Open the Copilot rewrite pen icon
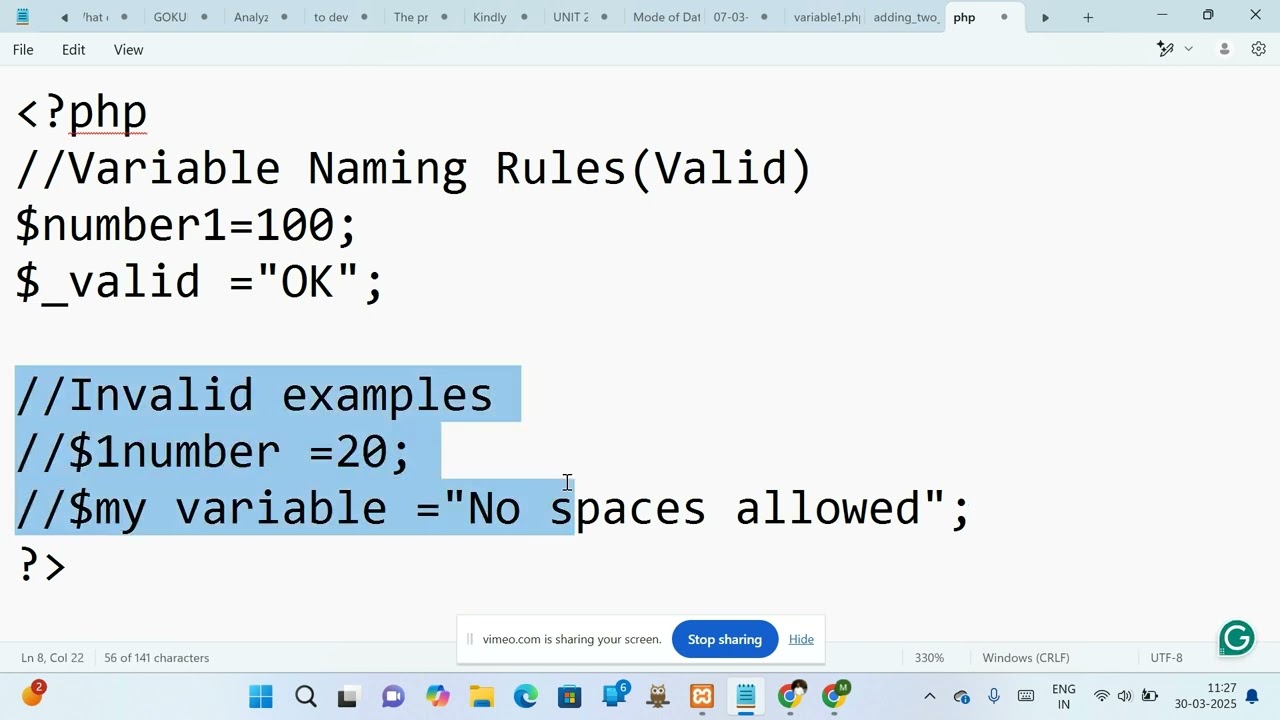The image size is (1280, 720). point(1165,49)
